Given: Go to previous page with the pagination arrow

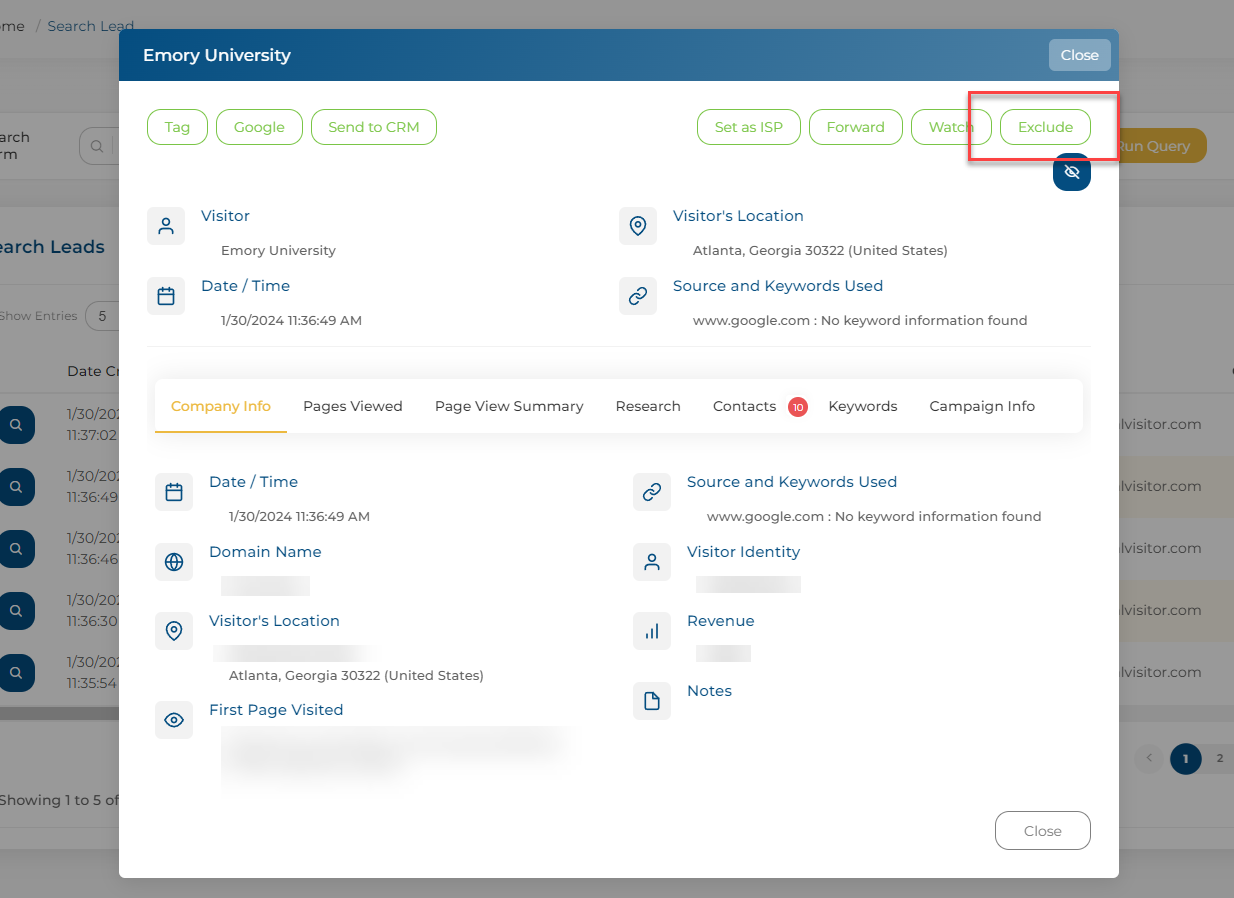Looking at the screenshot, I should click(1149, 758).
